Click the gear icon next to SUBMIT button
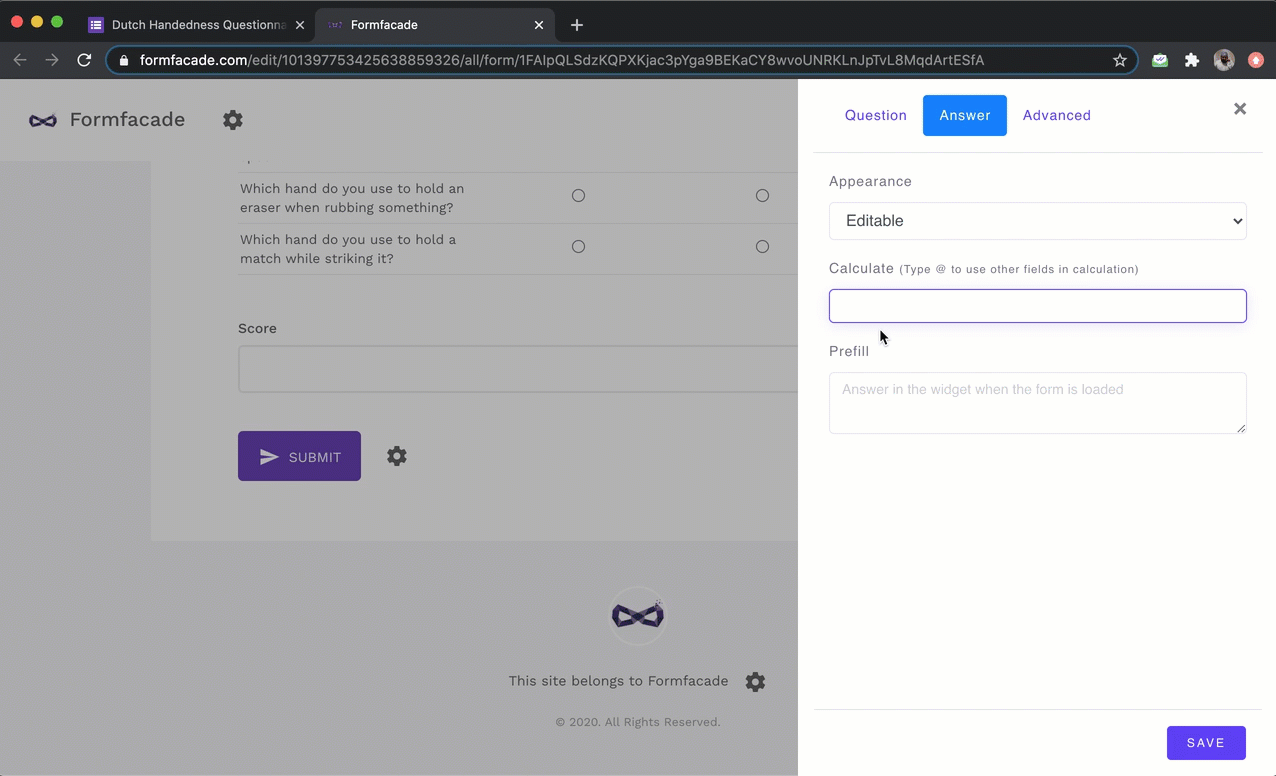This screenshot has height=776, width=1276. (x=396, y=456)
